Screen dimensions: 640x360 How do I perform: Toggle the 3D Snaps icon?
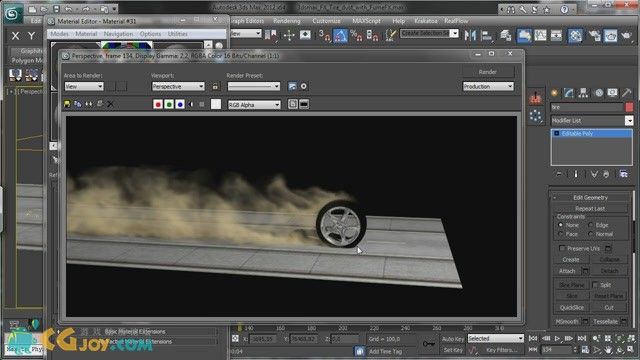click(324, 36)
